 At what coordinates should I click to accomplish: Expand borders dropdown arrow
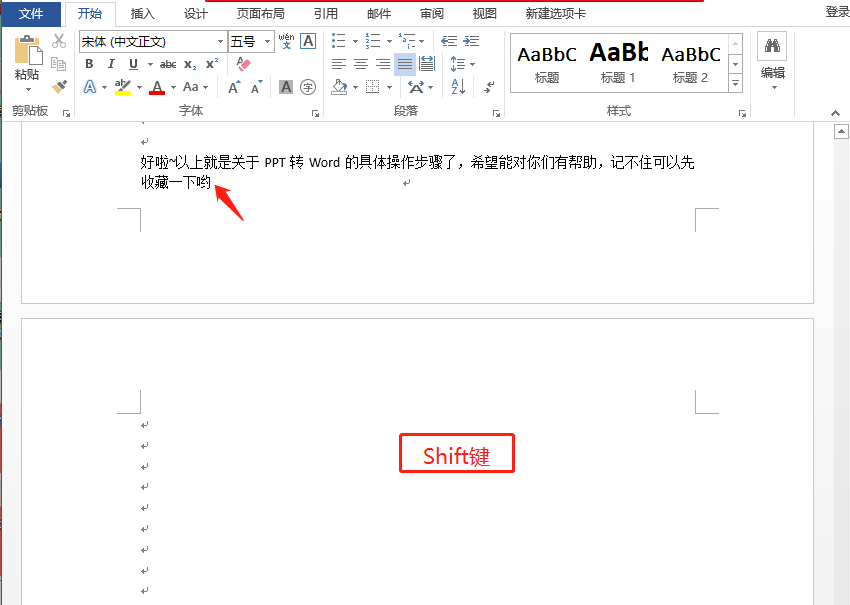(389, 87)
